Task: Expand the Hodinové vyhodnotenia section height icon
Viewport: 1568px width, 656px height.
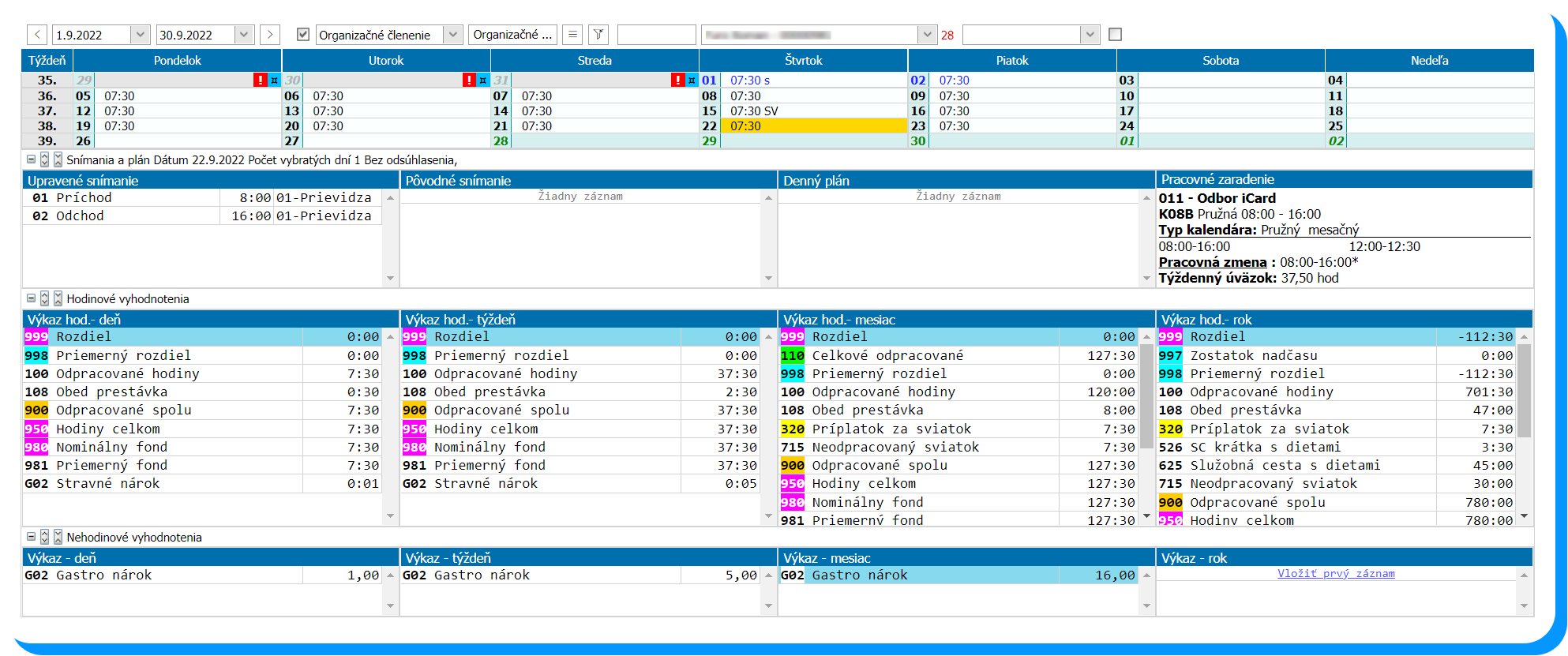Action: [45, 298]
